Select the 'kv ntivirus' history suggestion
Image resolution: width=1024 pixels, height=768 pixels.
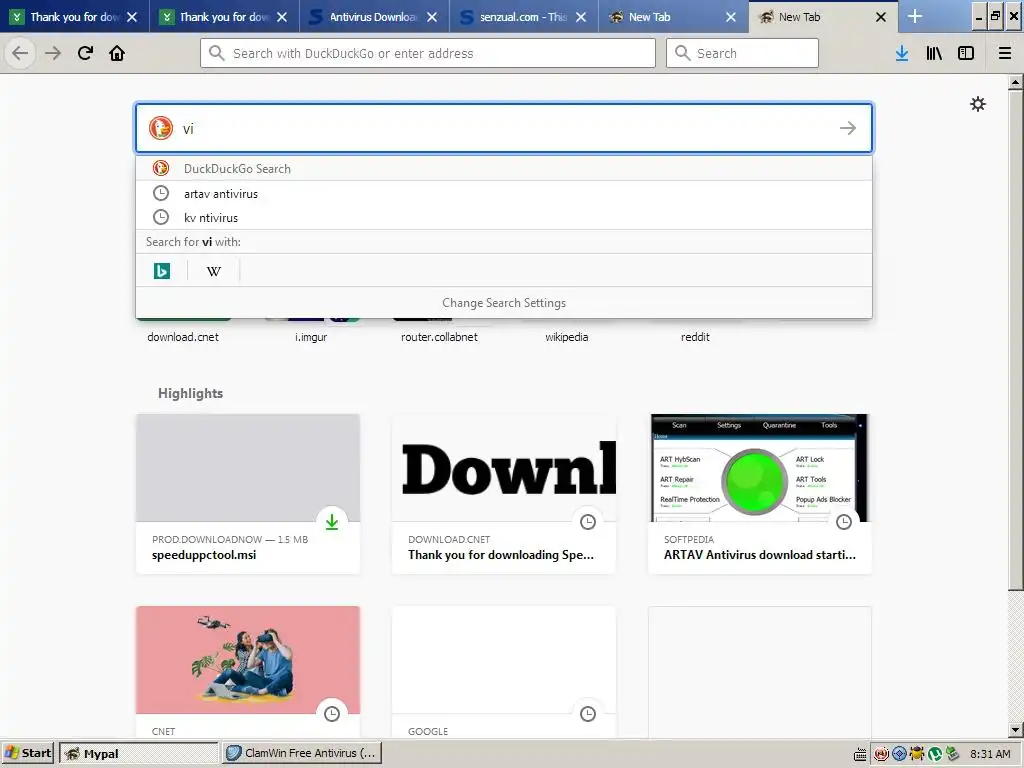(x=504, y=217)
